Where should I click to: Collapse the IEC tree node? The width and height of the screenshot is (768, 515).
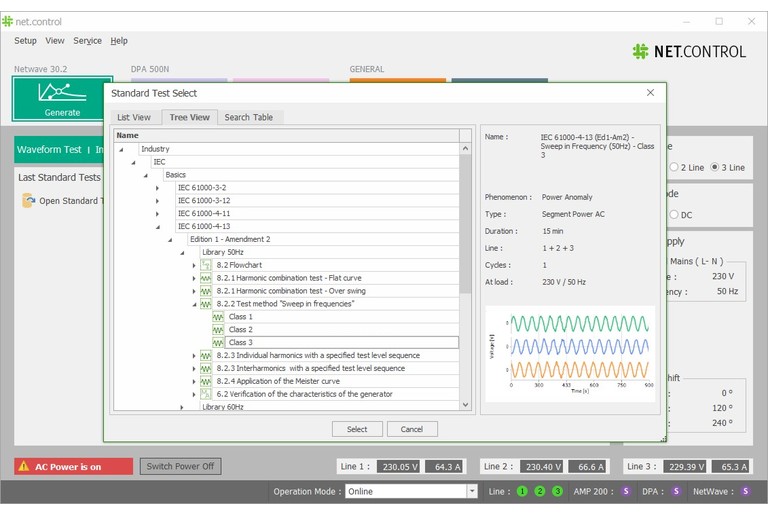[133, 162]
